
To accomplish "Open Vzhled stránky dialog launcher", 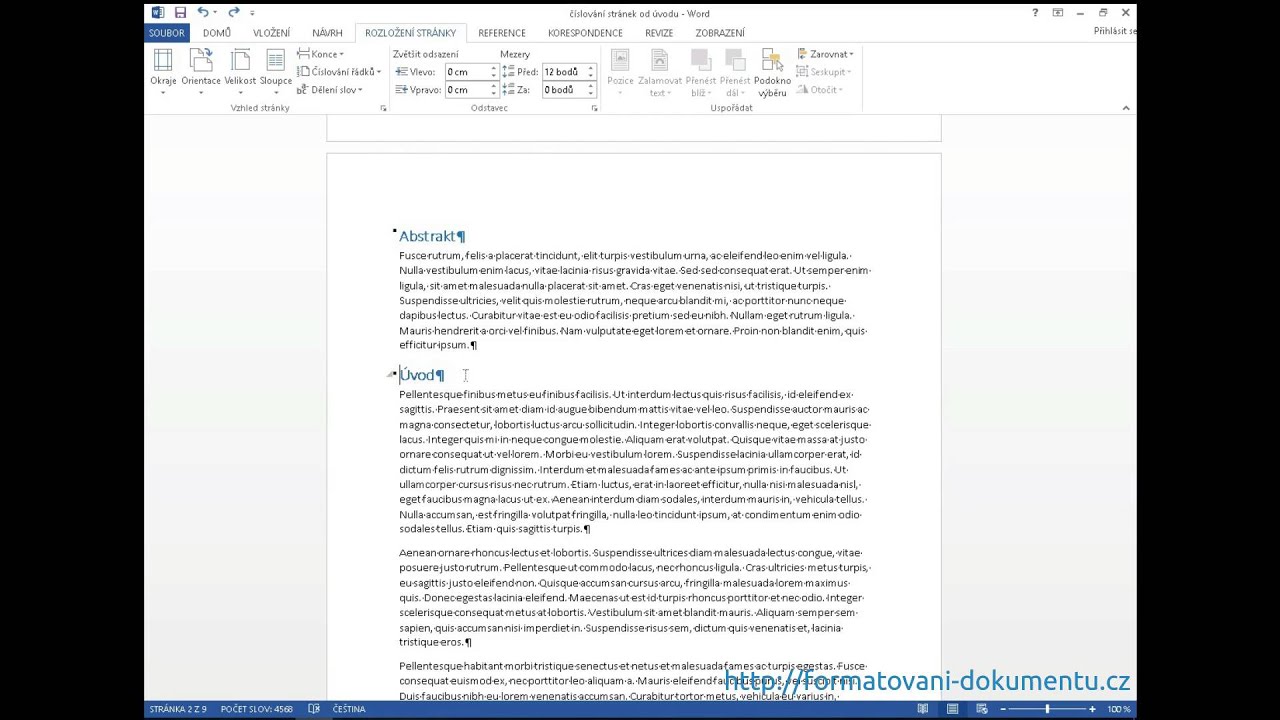I will [x=383, y=108].
